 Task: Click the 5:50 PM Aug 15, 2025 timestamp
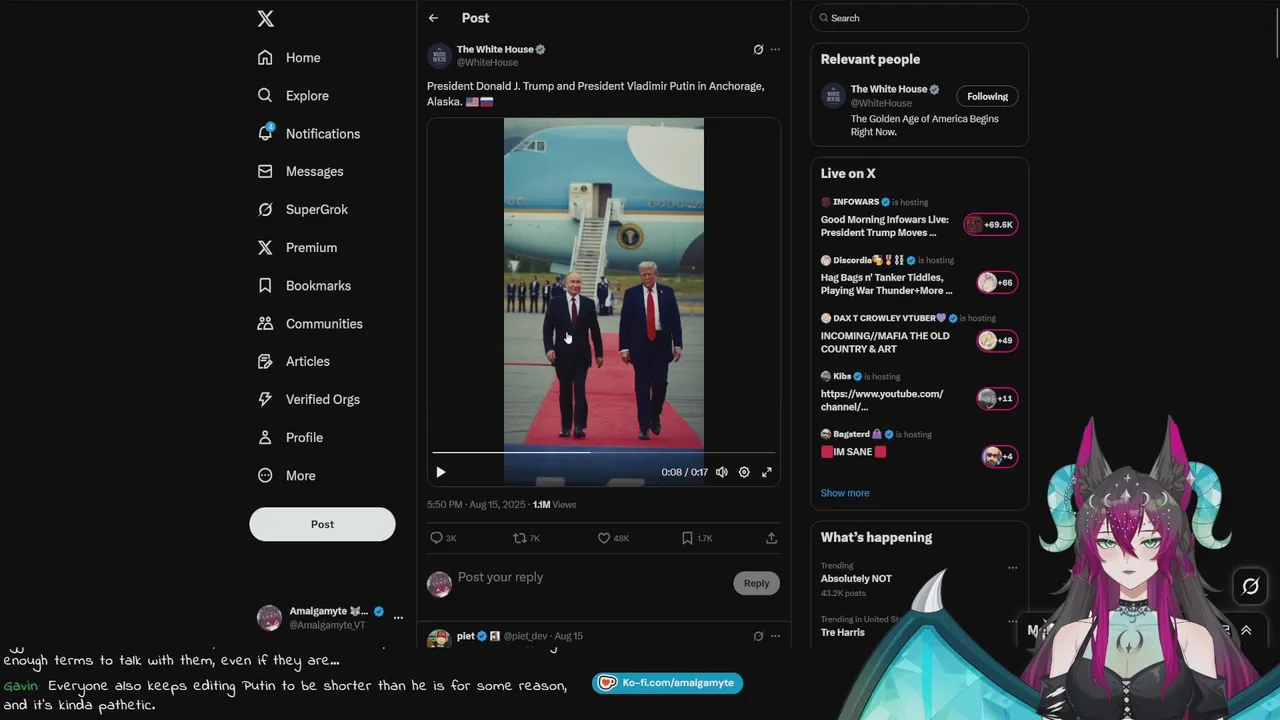click(x=476, y=505)
